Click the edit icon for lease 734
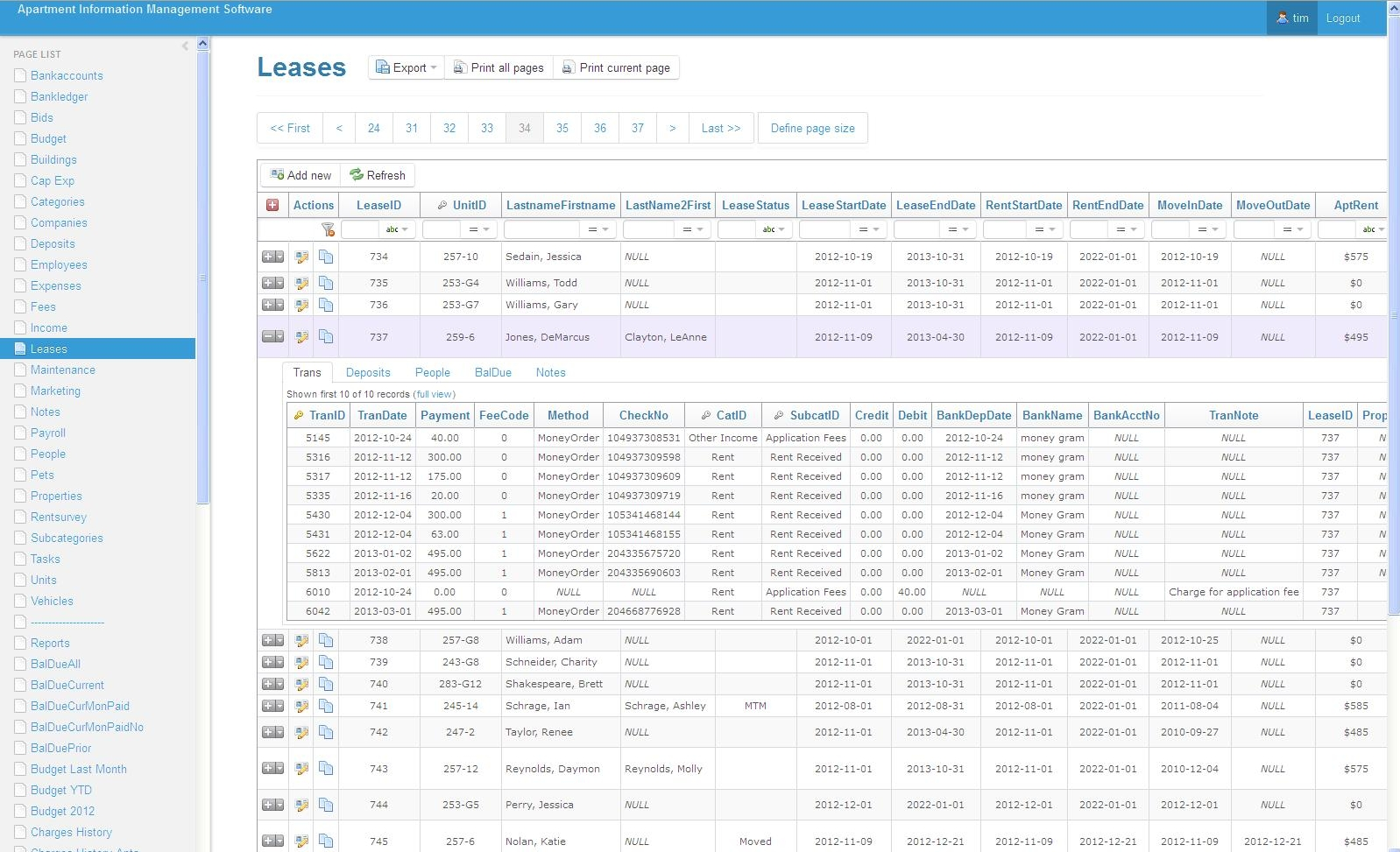Viewport: 1400px width, 852px height. (301, 257)
